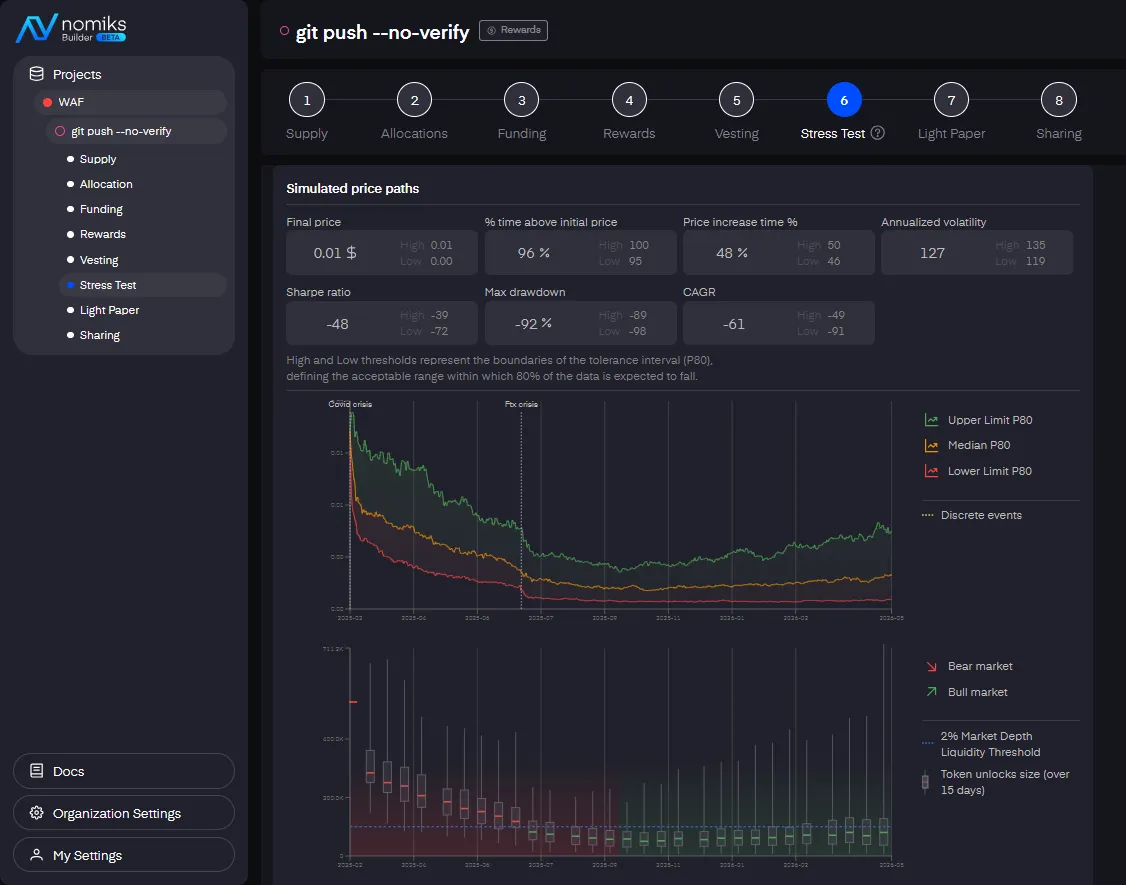This screenshot has width=1126, height=885.
Task: Click the Nomiks Builder logo
Action: tap(70, 28)
